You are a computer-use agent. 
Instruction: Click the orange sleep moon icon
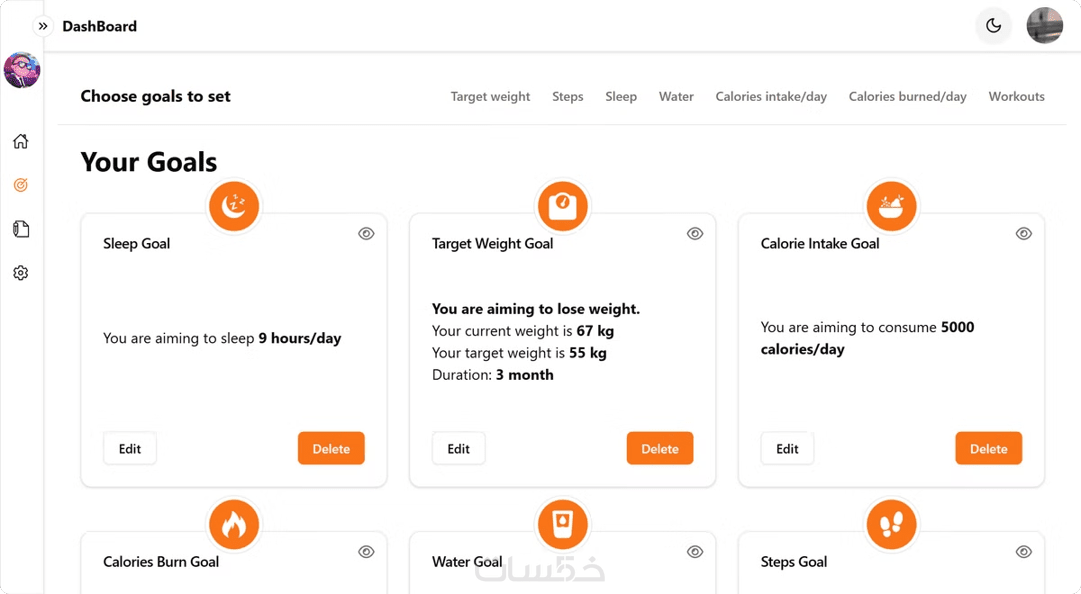pos(234,206)
